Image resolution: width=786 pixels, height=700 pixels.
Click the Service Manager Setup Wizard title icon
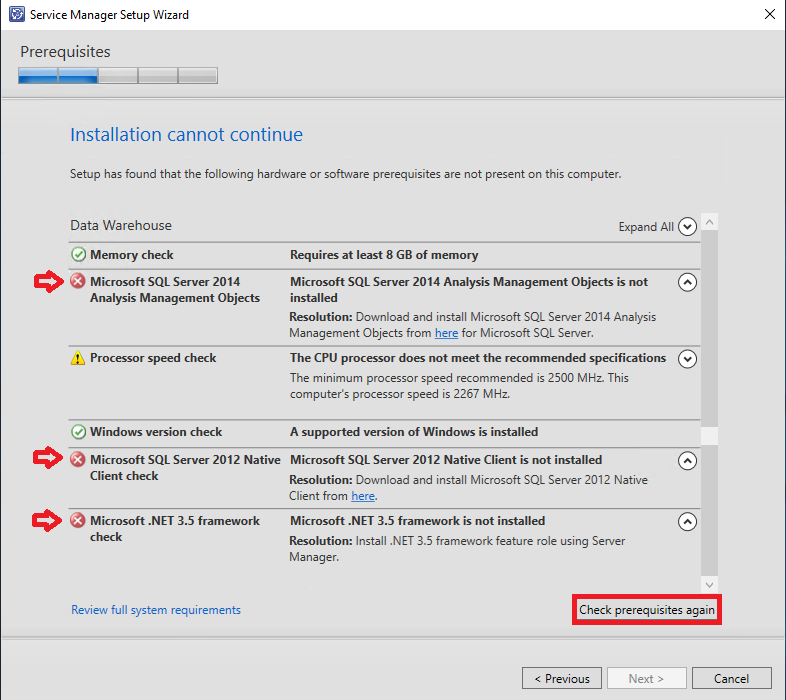point(17,14)
